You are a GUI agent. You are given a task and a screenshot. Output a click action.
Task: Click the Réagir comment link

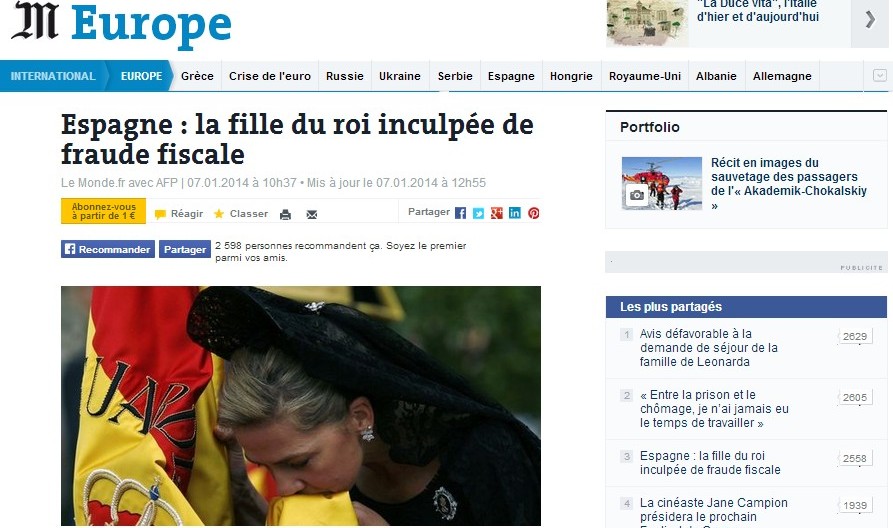coord(179,214)
